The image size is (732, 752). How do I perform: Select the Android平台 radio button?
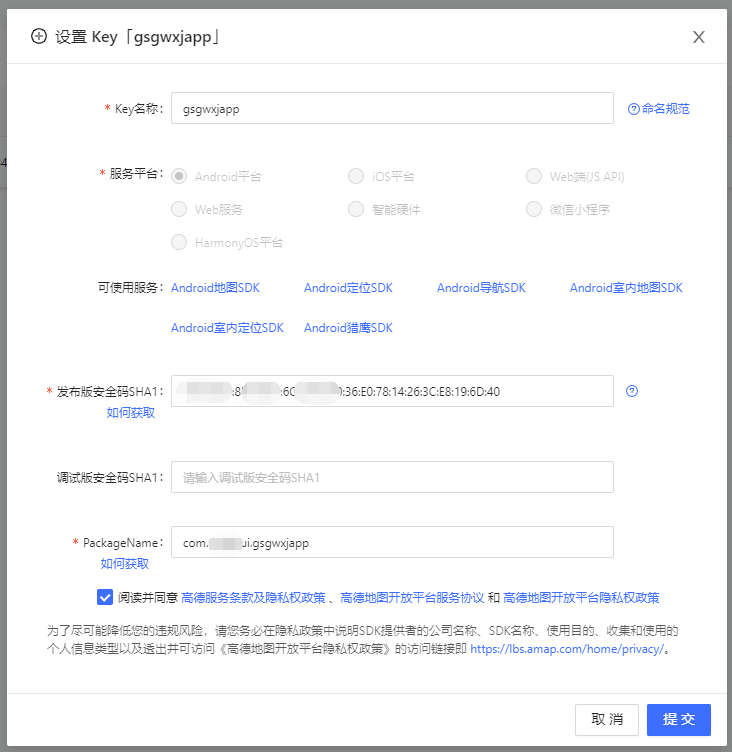pos(179,176)
